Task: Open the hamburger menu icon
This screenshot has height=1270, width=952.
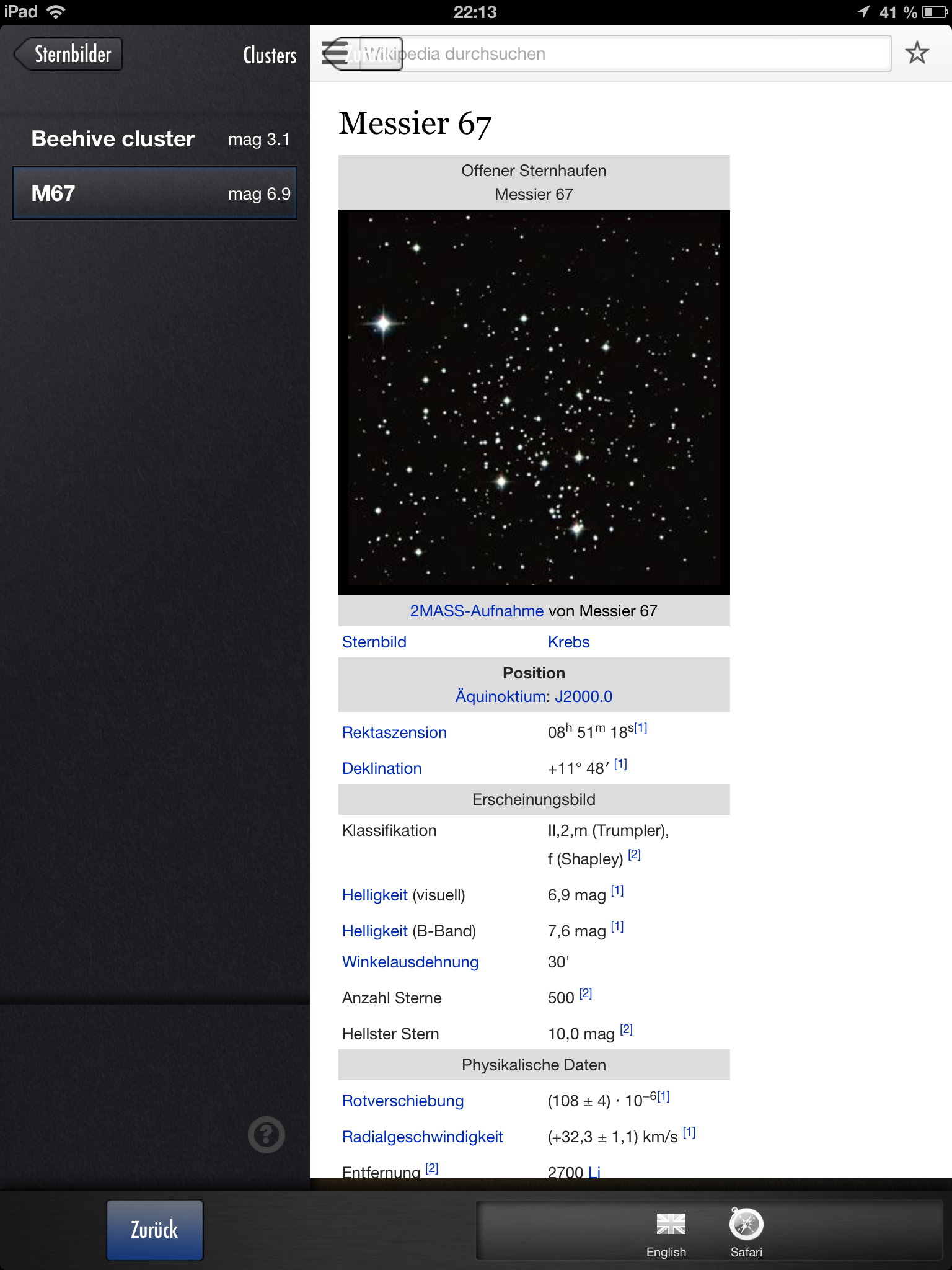Action: (x=335, y=53)
